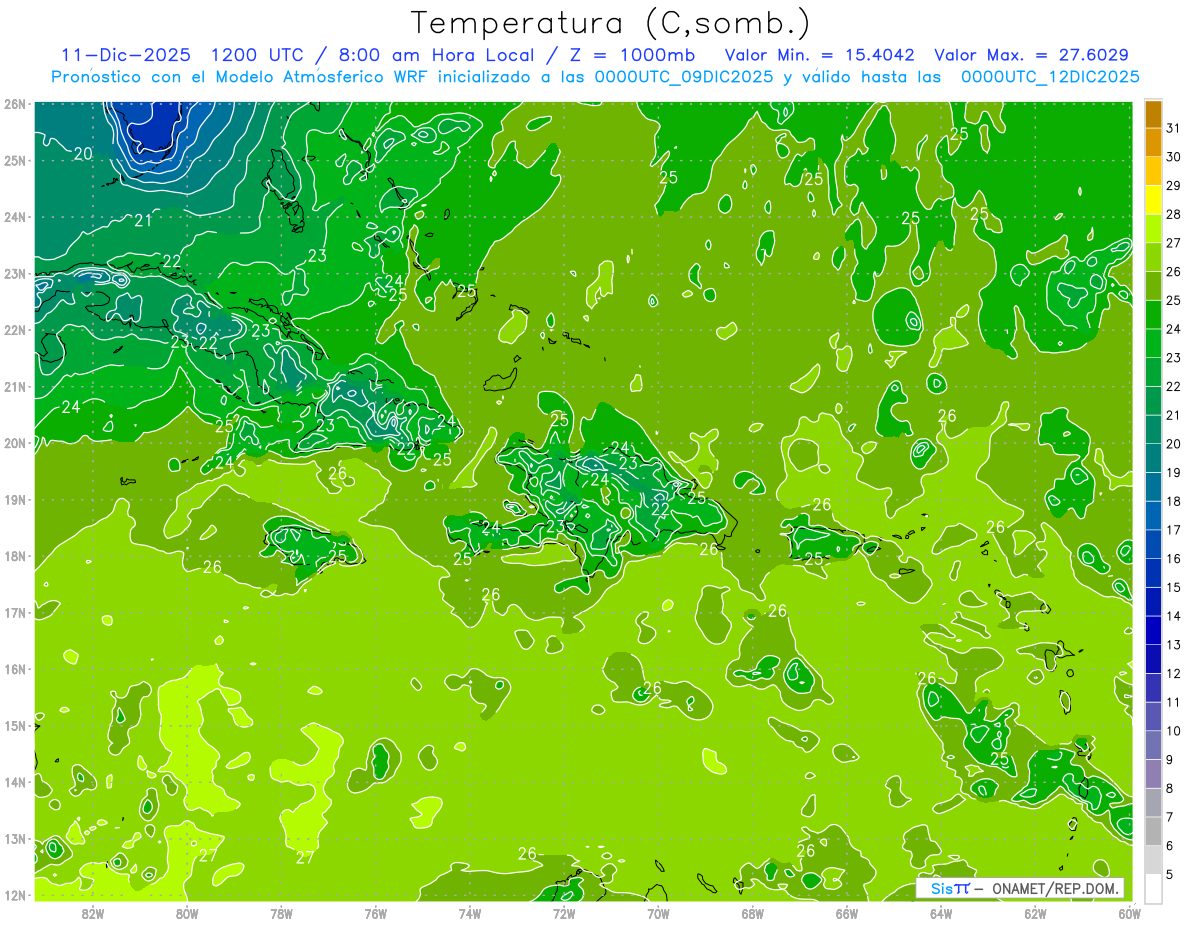The image size is (1200, 927).
Task: Click the 22N latitude label
Action: [x=15, y=330]
